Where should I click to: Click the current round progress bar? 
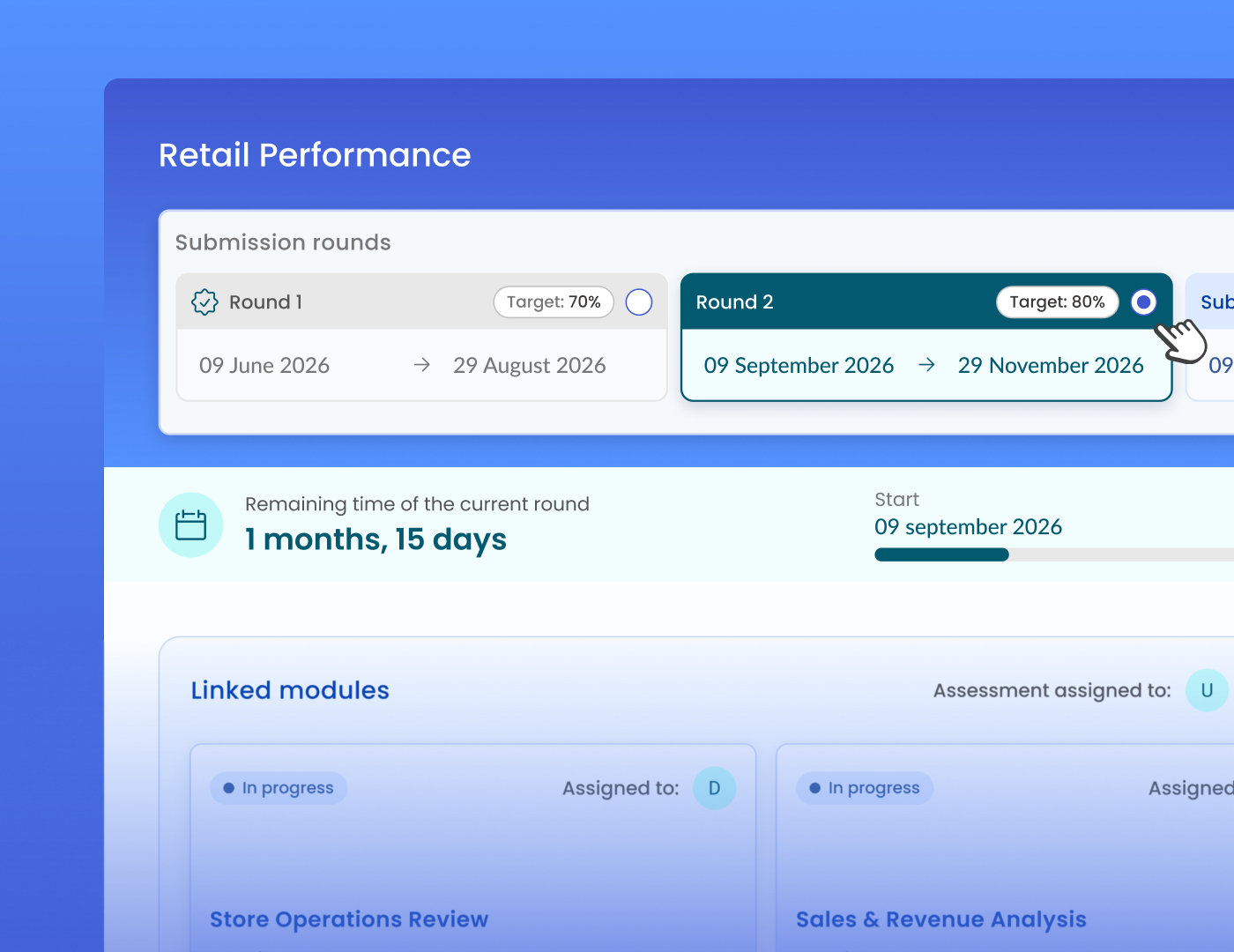tap(1054, 554)
